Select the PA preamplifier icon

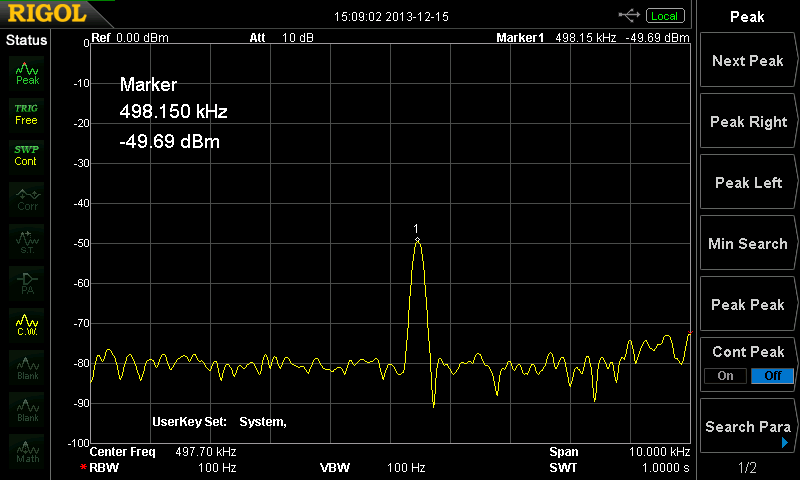pyautogui.click(x=27, y=283)
